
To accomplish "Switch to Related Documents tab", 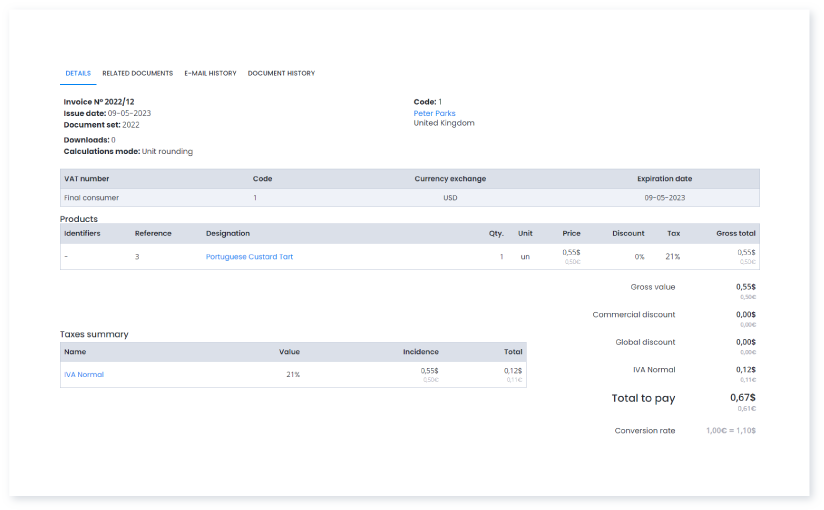I will 138,73.
